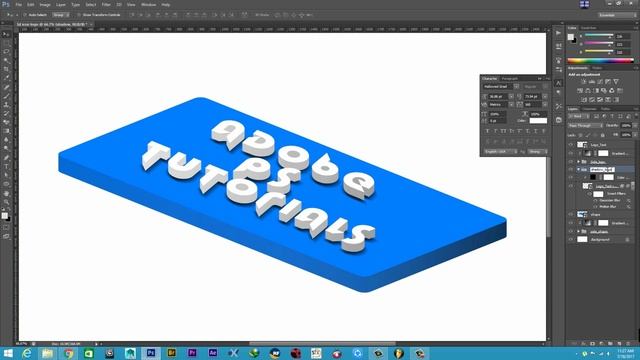Image resolution: width=640 pixels, height=360 pixels.
Task: Open the font family dropdown
Action: coord(516,87)
